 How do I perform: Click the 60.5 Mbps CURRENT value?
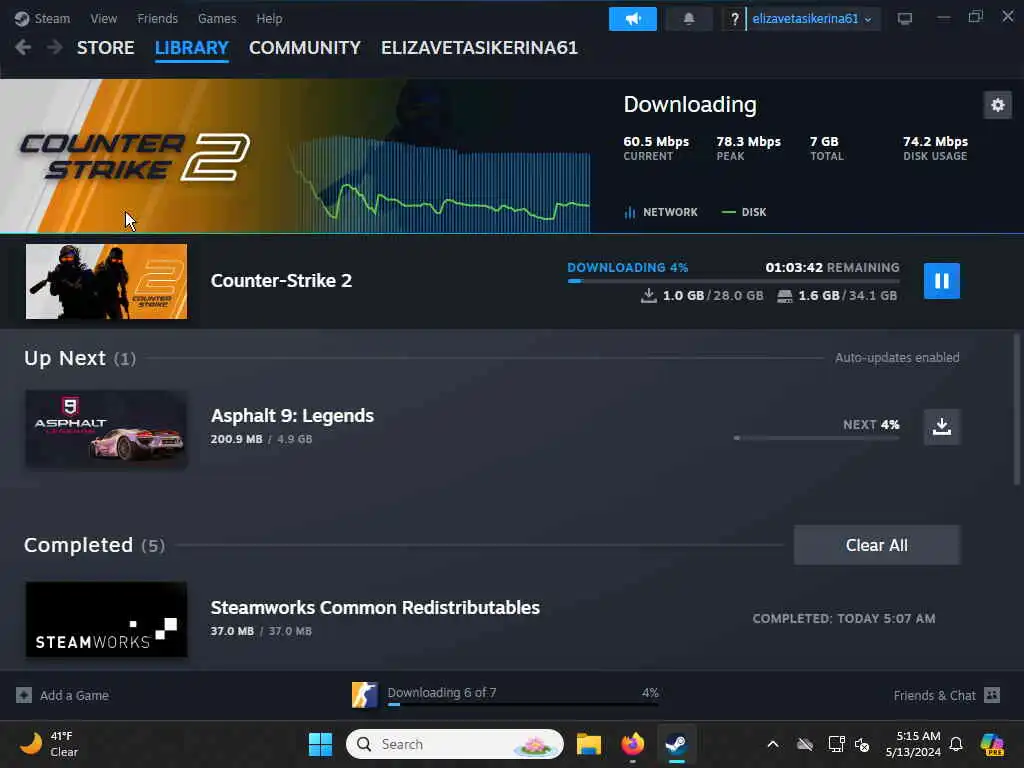point(656,141)
